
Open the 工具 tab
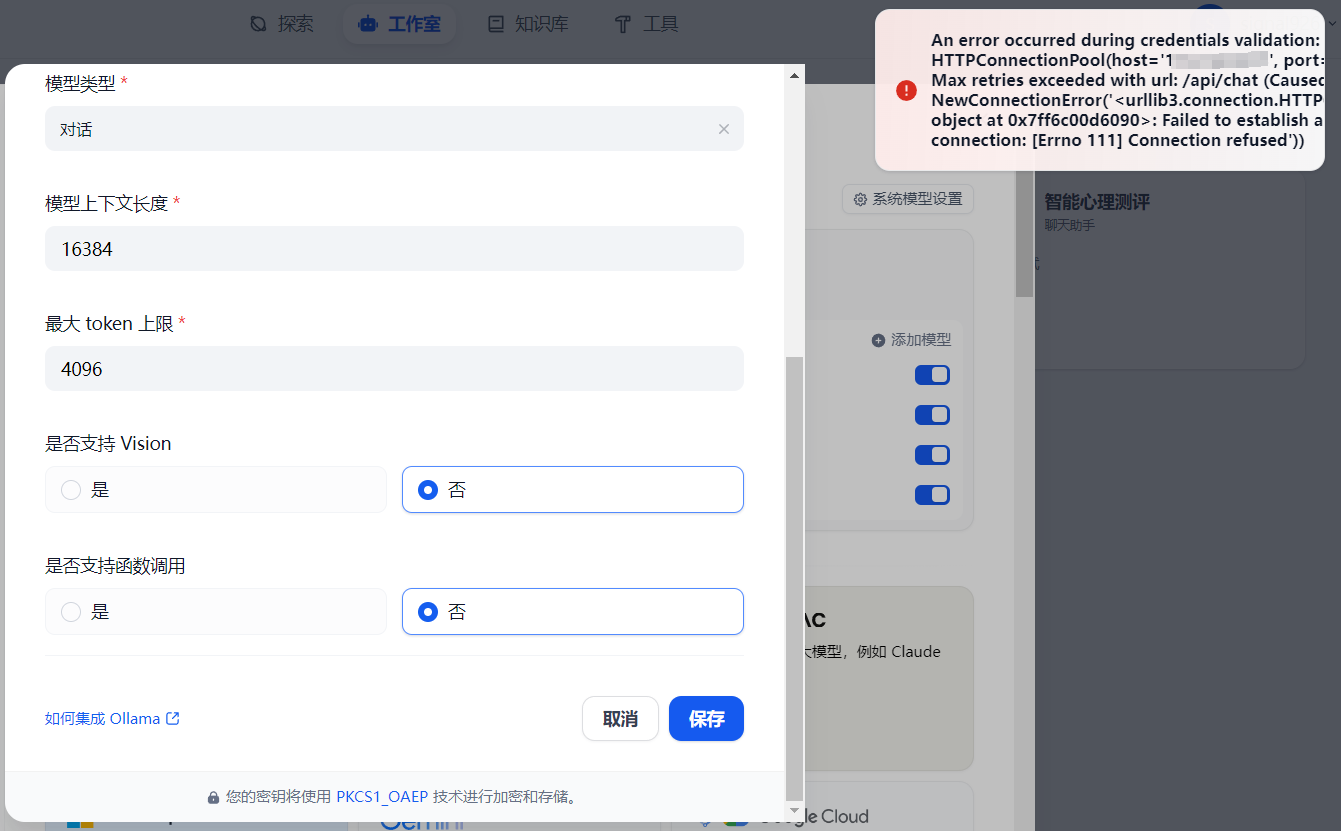point(646,24)
